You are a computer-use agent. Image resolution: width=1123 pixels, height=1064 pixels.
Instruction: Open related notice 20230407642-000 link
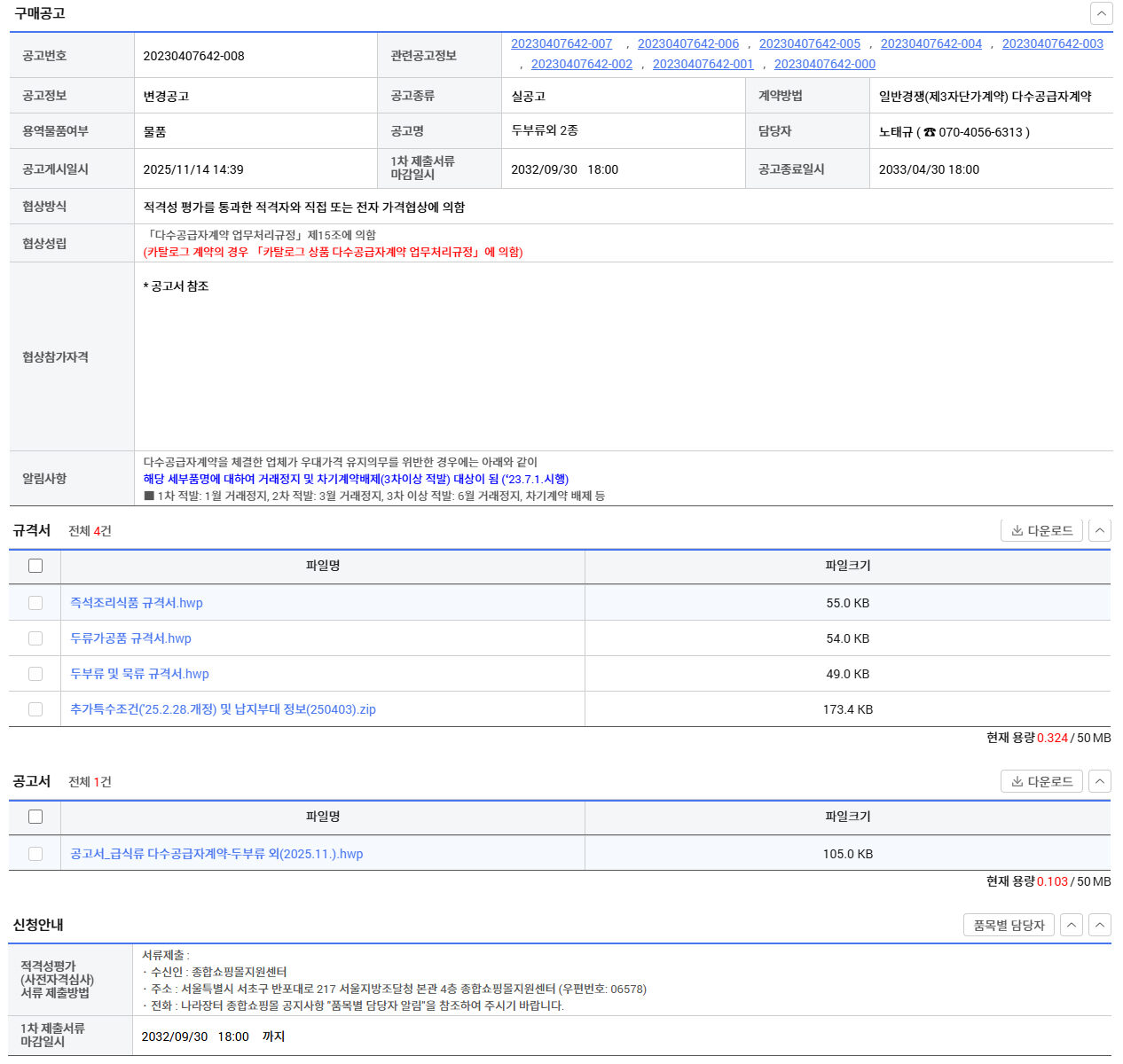pyautogui.click(x=824, y=64)
